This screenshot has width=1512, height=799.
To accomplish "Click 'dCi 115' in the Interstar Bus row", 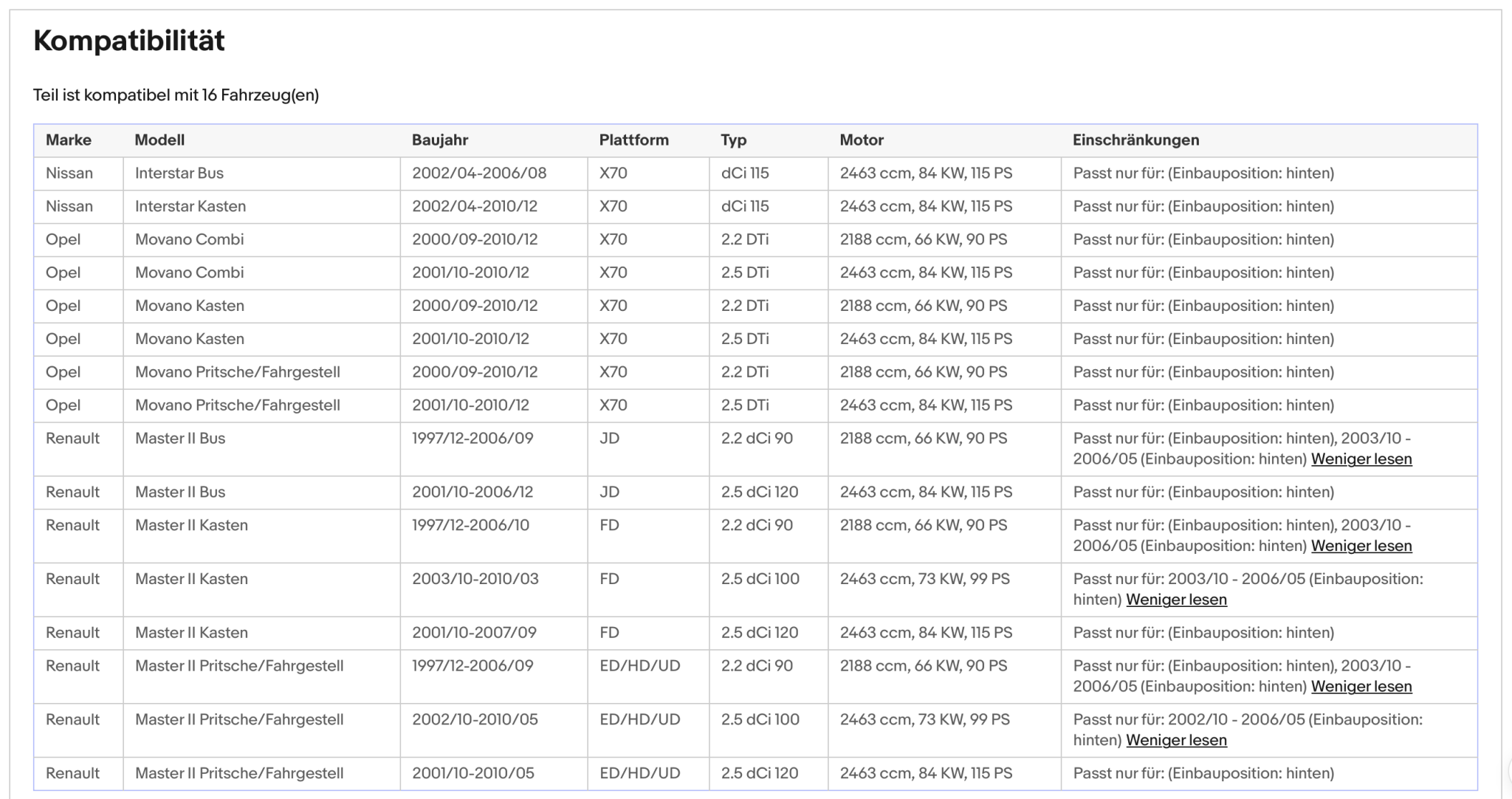I will tap(745, 174).
